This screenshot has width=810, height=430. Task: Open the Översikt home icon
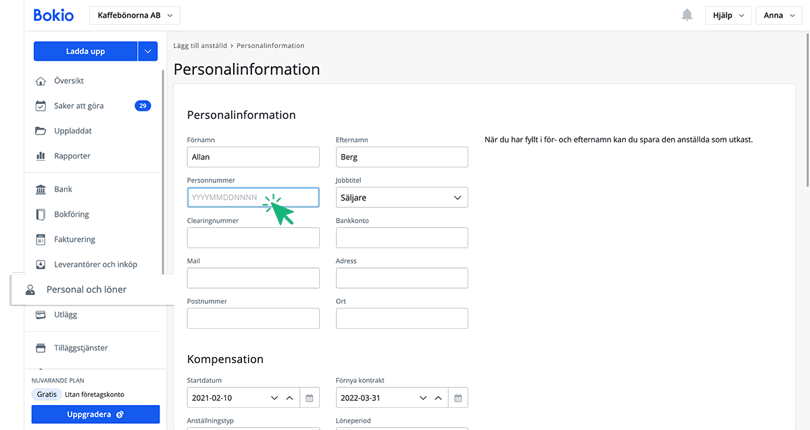tap(41, 81)
